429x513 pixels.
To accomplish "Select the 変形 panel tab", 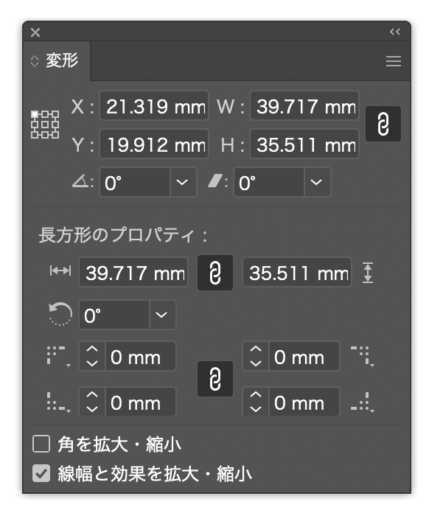I will click(x=56, y=61).
